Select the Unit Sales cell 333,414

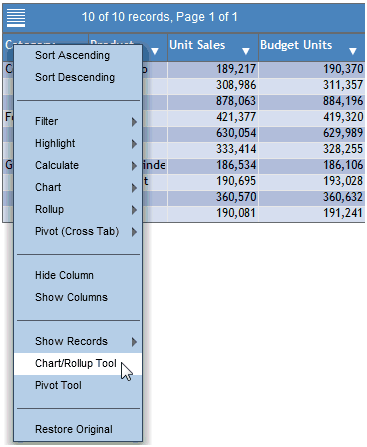[213, 149]
